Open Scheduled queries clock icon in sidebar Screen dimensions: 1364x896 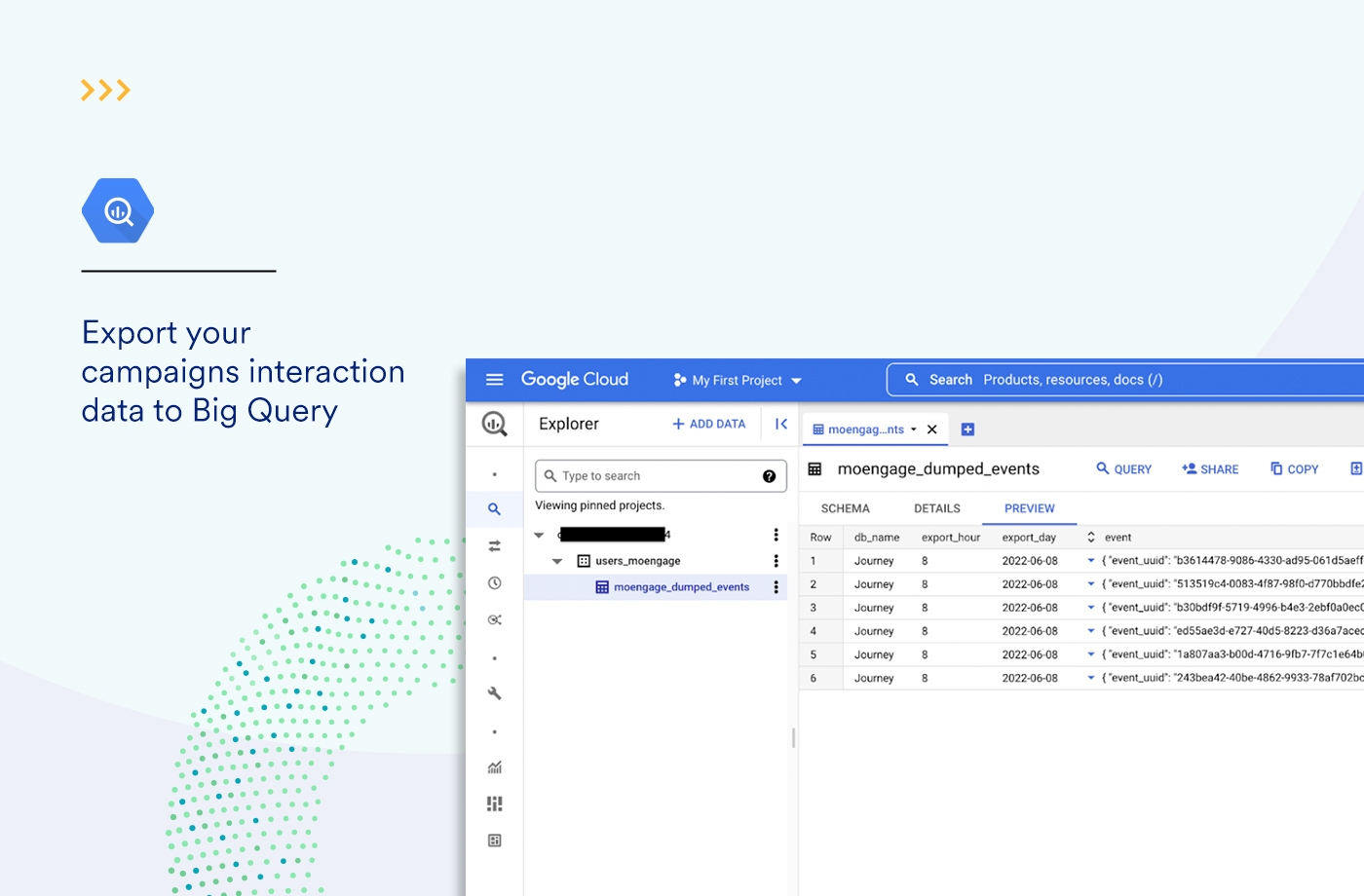click(494, 583)
